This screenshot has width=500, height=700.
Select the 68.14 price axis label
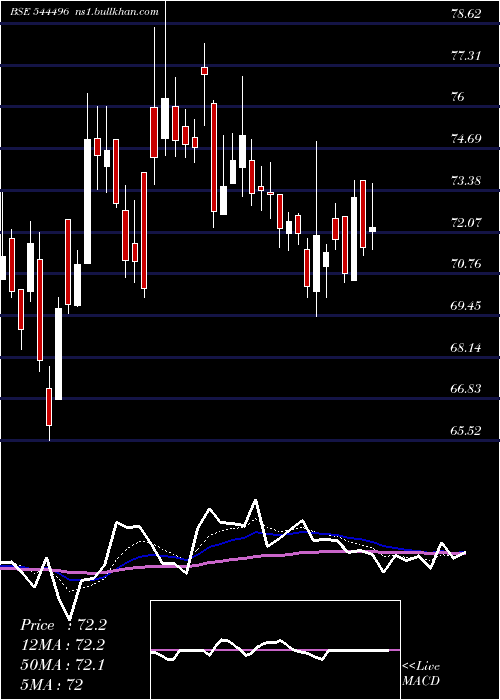[x=467, y=347]
